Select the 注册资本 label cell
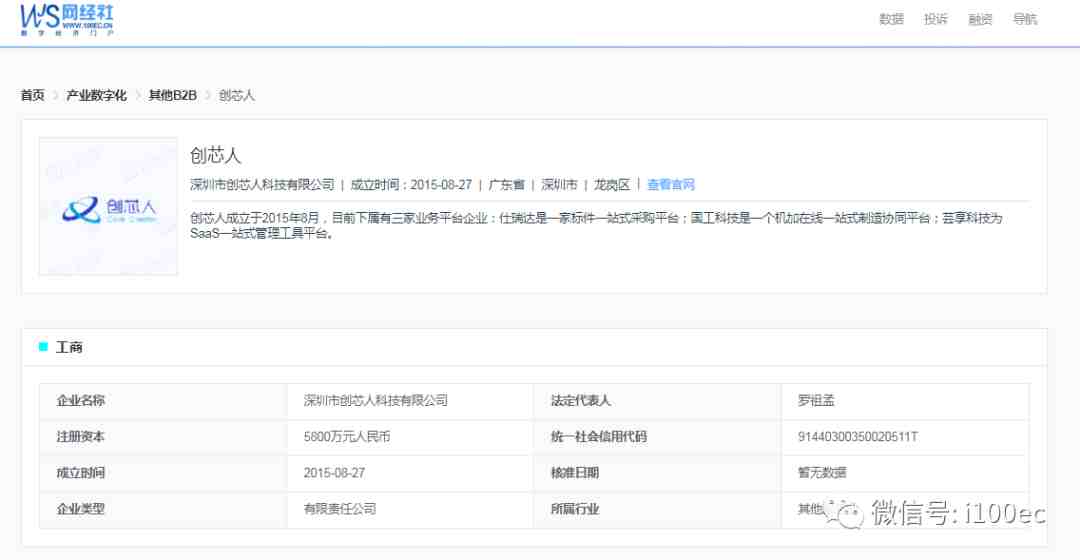The width and height of the screenshot is (1080, 560). 163,437
